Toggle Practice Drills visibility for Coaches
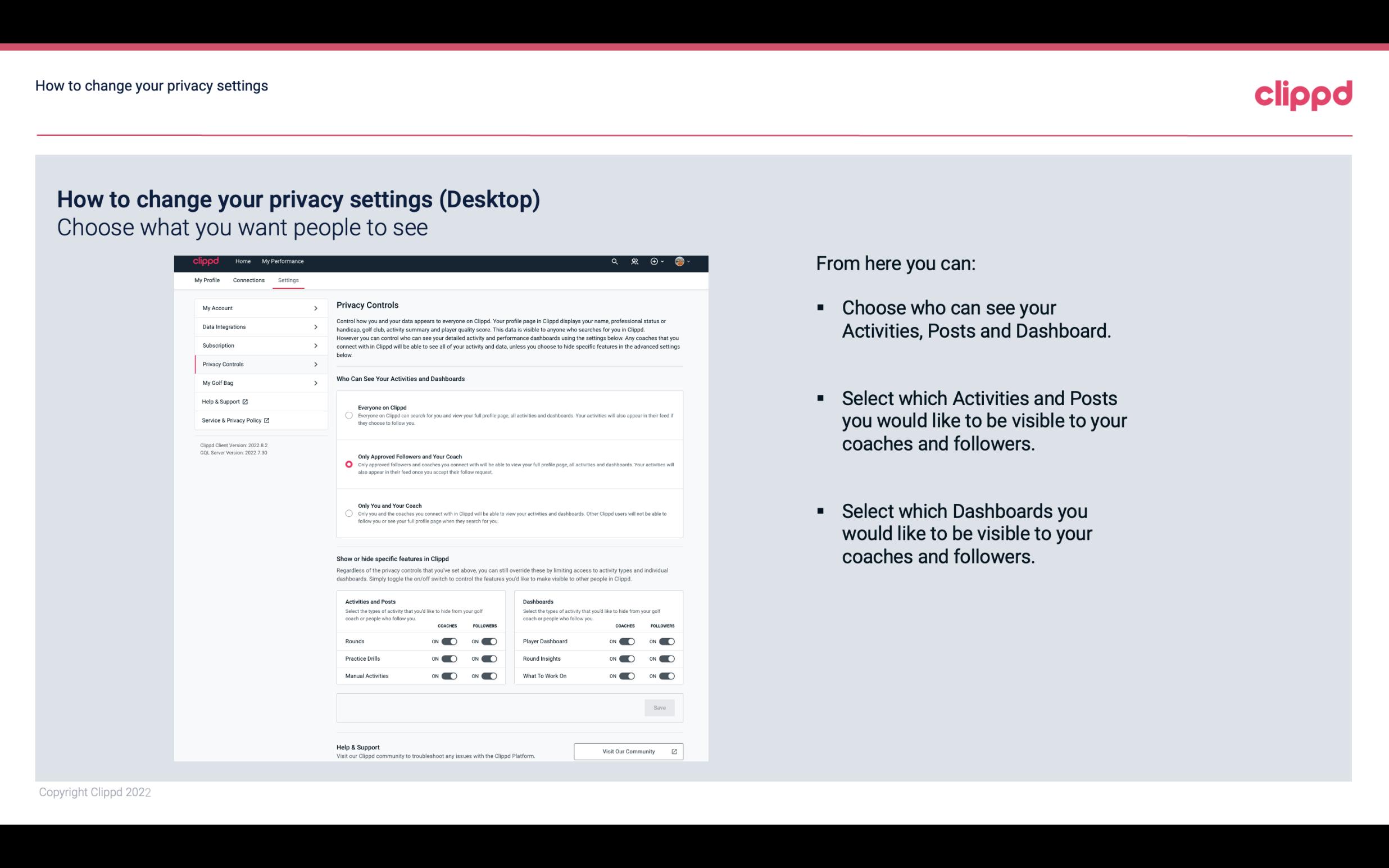Screen dimensions: 1389x868 point(448,659)
